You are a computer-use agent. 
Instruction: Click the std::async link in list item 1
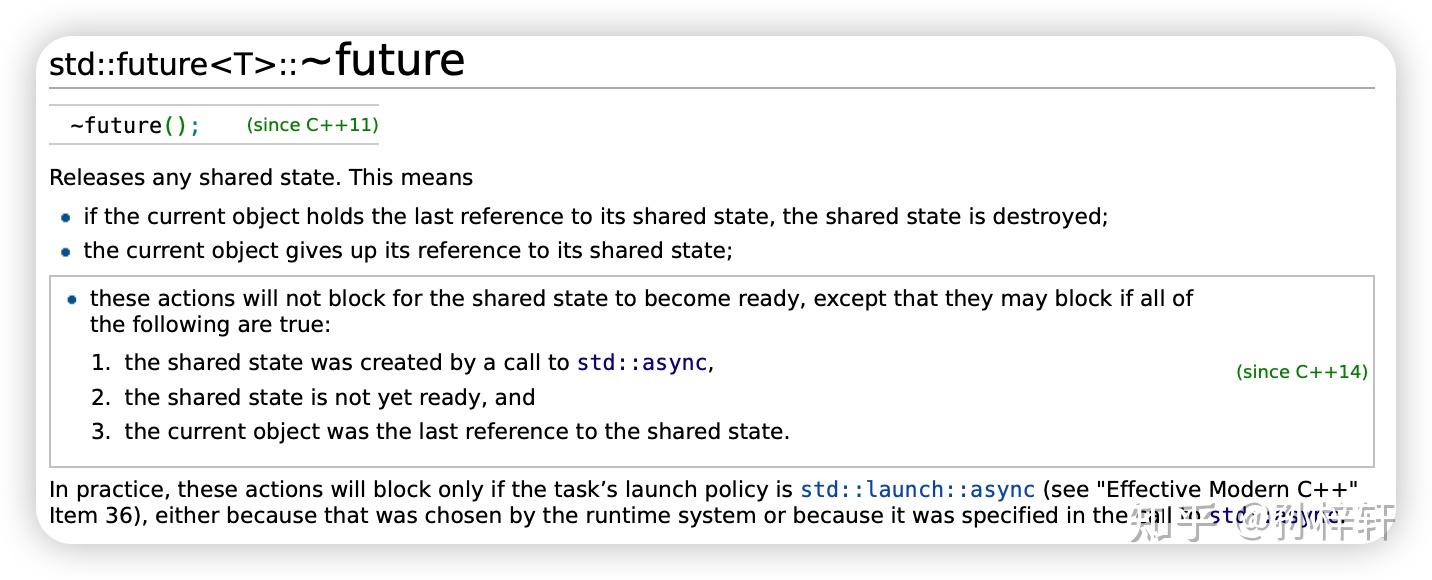pos(643,363)
